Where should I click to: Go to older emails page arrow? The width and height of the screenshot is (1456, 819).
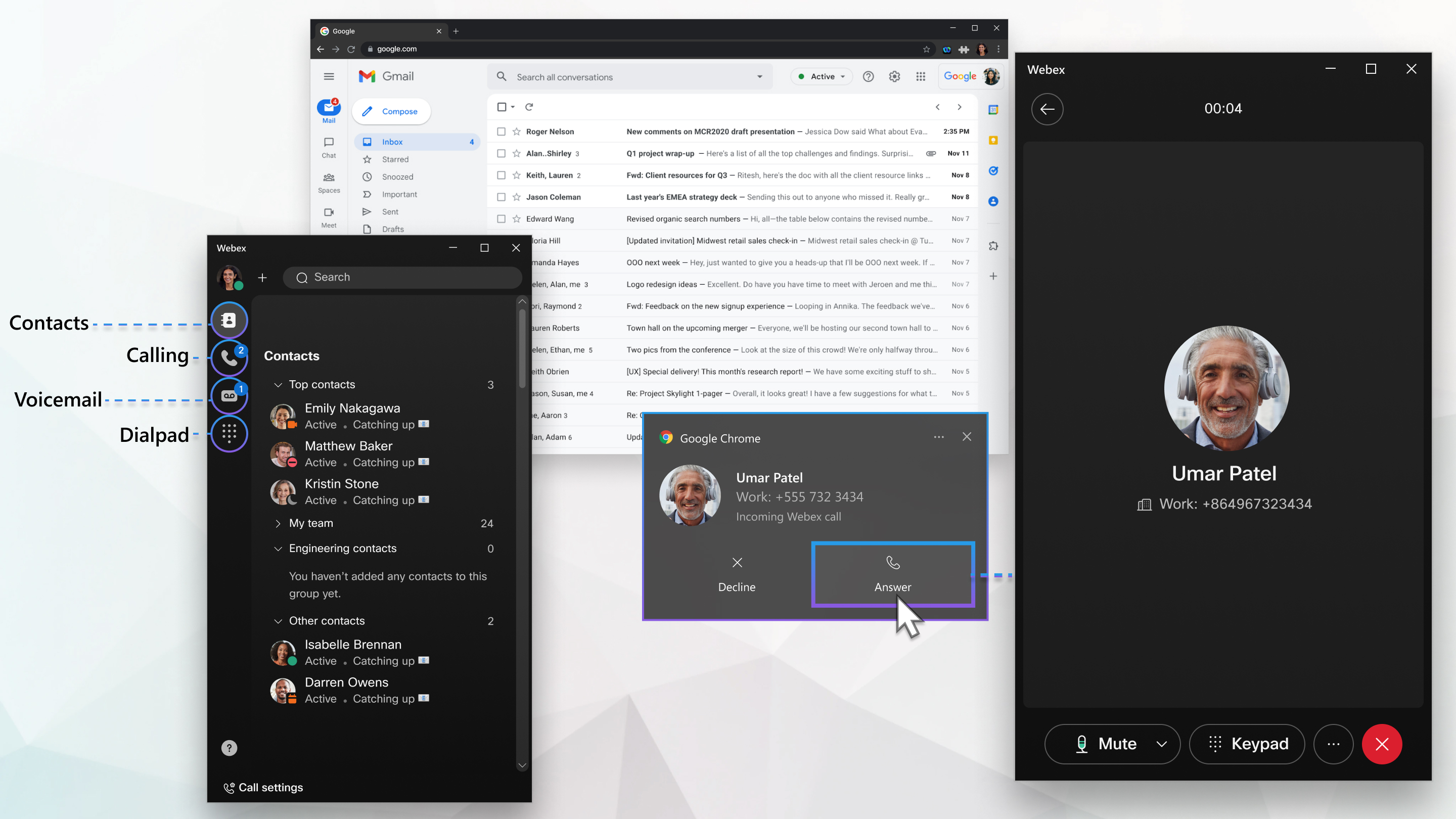click(959, 107)
